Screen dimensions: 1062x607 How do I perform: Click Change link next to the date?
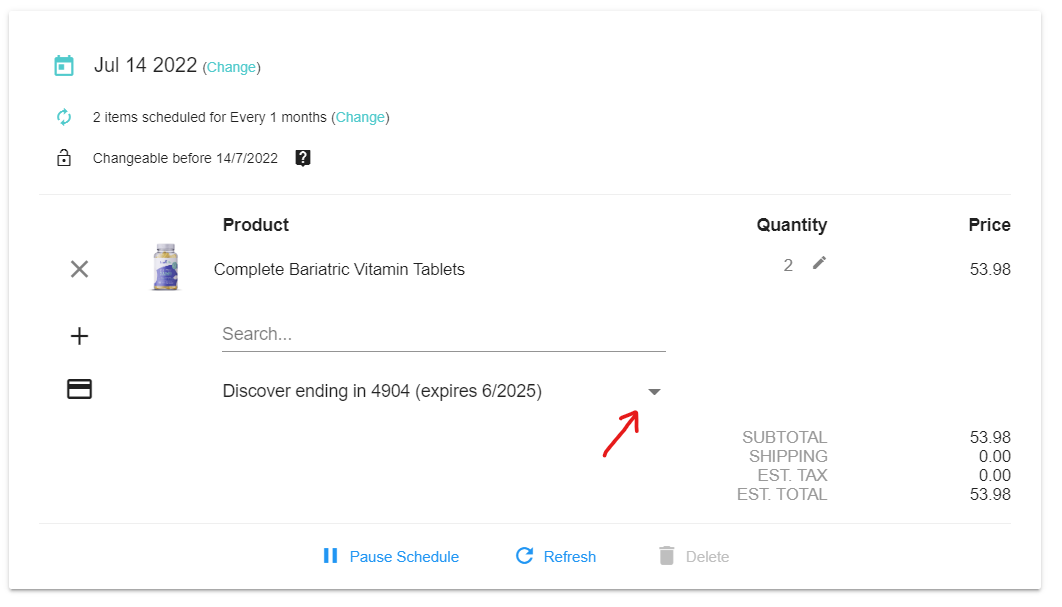231,67
